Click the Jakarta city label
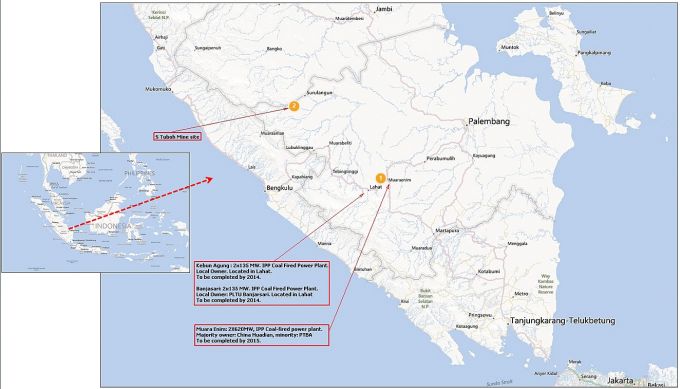This screenshot has width=680, height=389. point(620,380)
